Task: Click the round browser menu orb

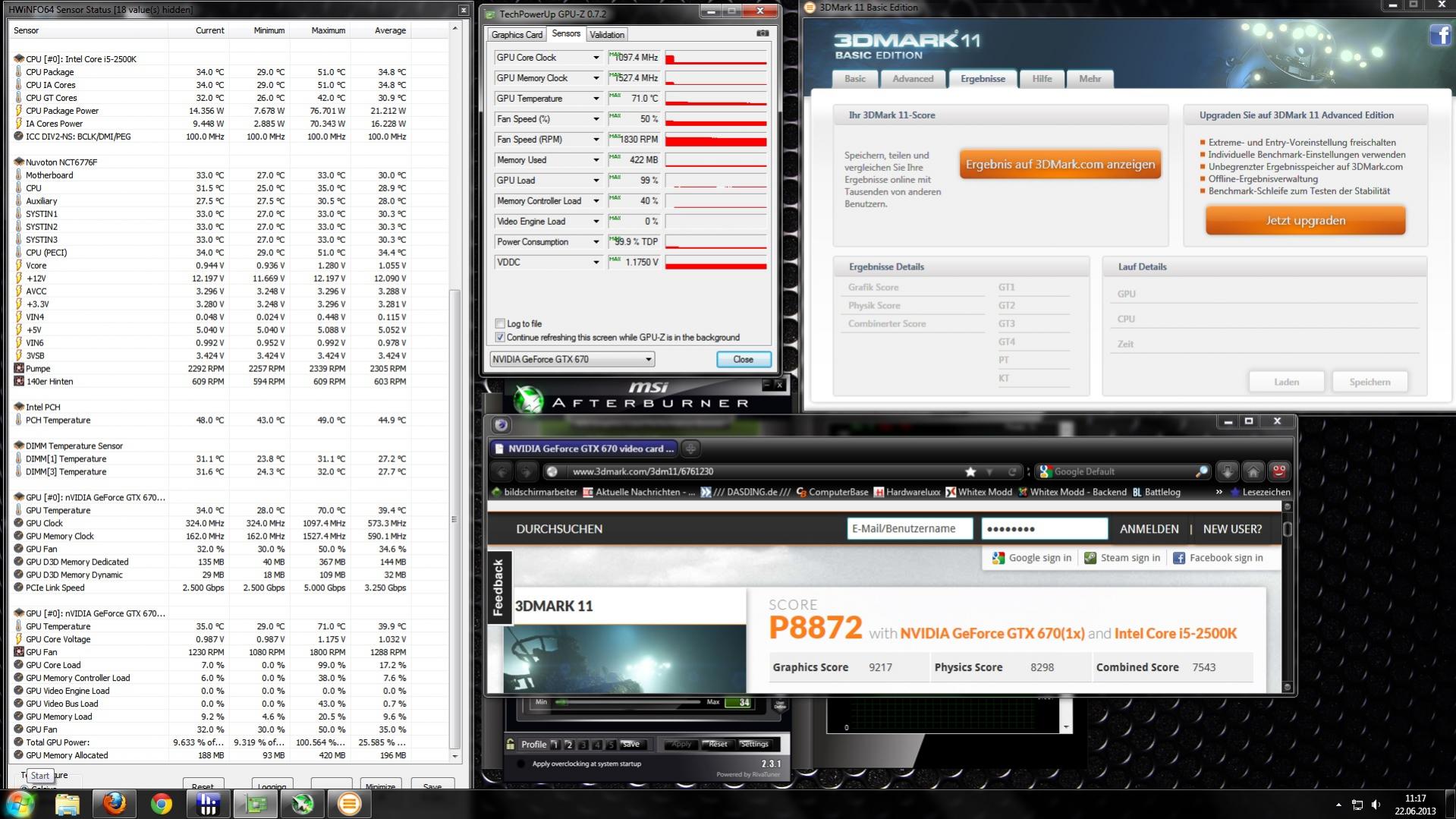Action: pos(501,425)
